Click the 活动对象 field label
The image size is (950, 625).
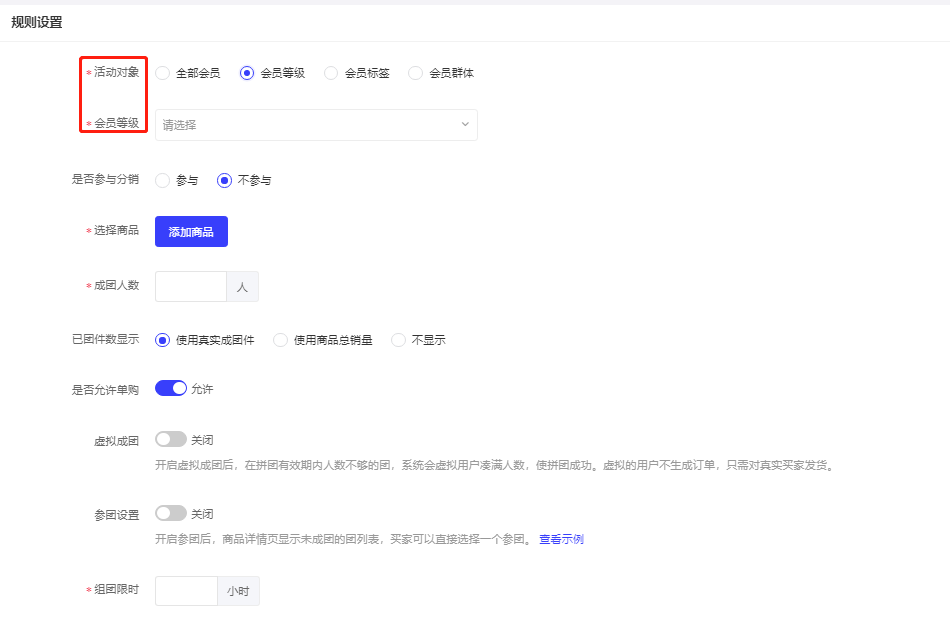[x=116, y=72]
